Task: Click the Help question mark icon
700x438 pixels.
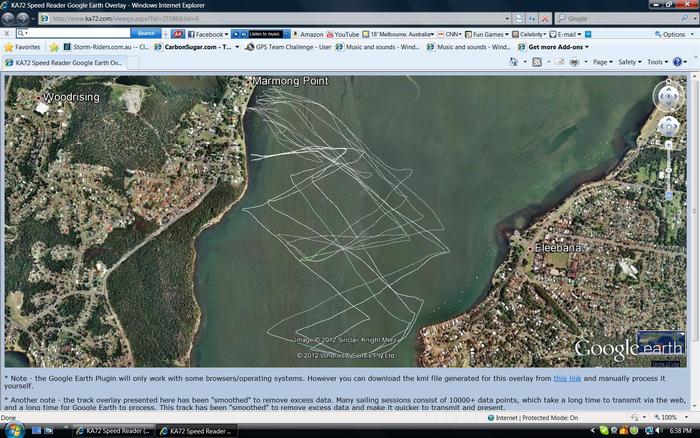Action: tap(677, 62)
